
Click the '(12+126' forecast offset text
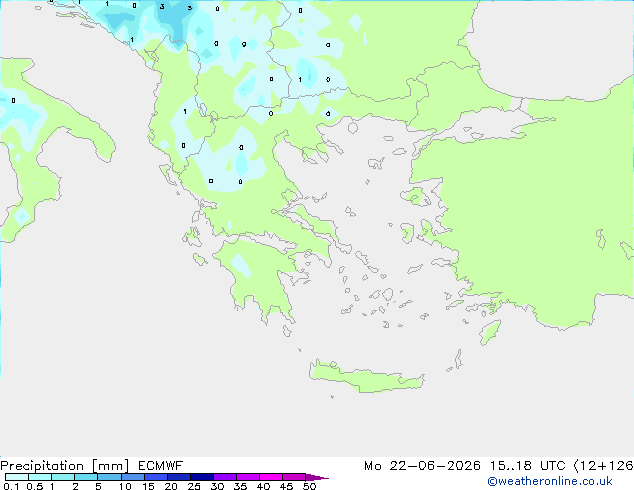[x=604, y=466]
